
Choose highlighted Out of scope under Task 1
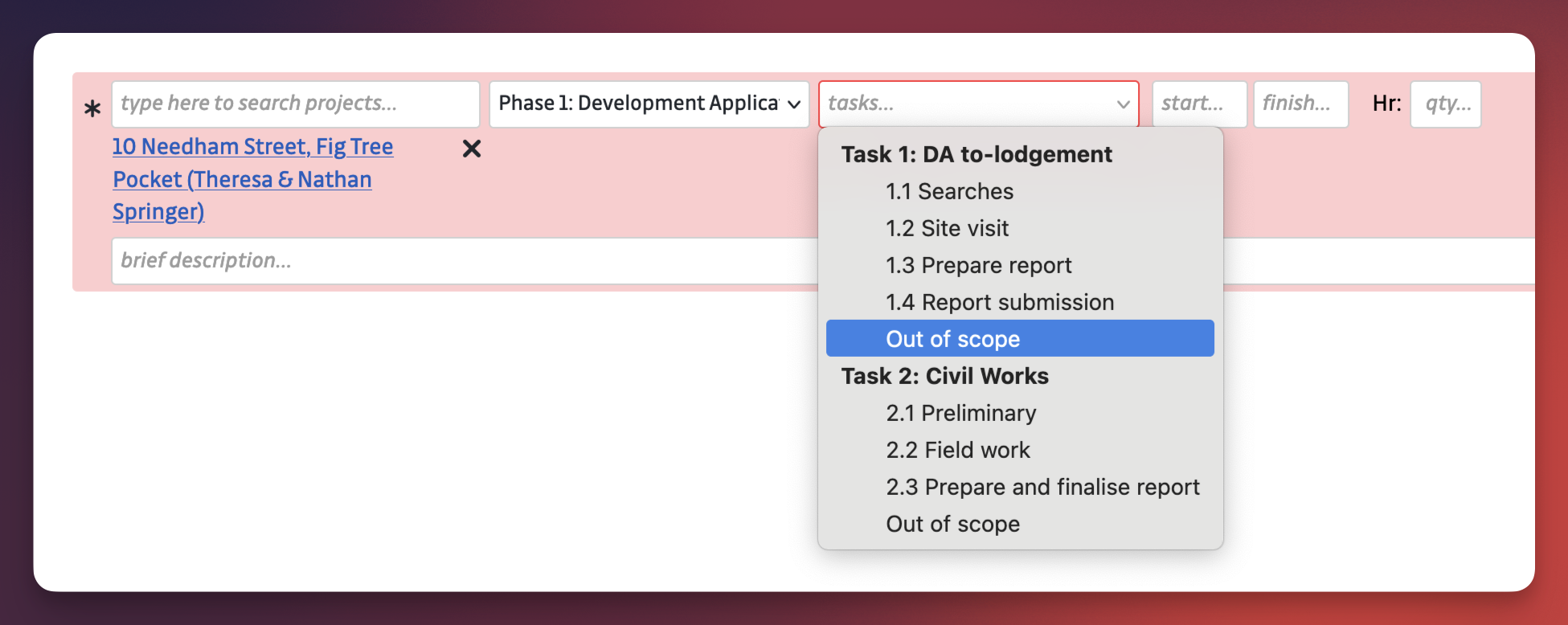pos(952,339)
